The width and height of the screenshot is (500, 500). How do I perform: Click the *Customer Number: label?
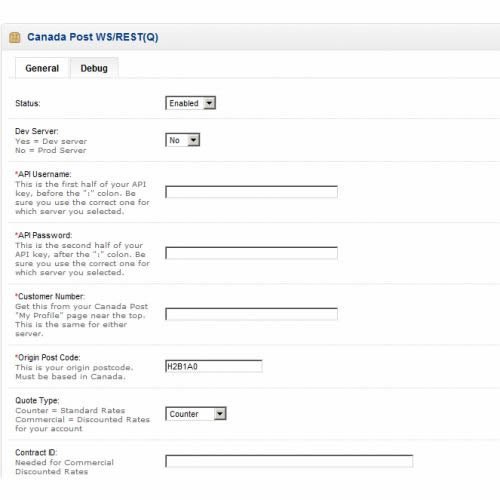[50, 296]
